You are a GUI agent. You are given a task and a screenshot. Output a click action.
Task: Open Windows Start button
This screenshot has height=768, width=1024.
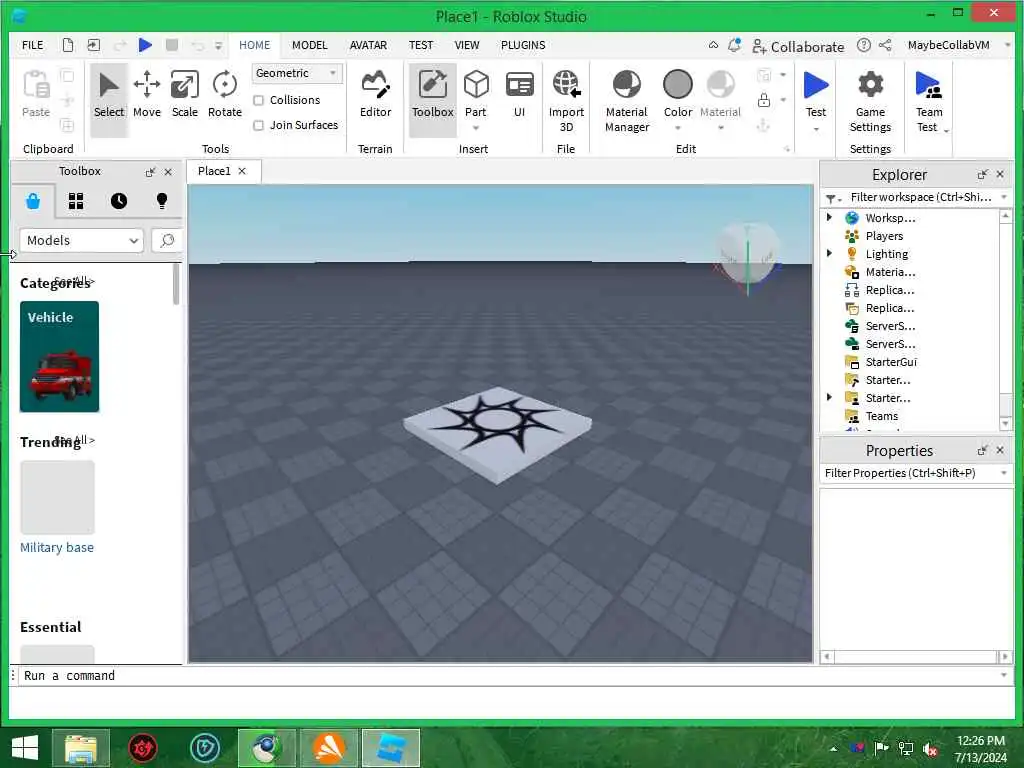25,748
